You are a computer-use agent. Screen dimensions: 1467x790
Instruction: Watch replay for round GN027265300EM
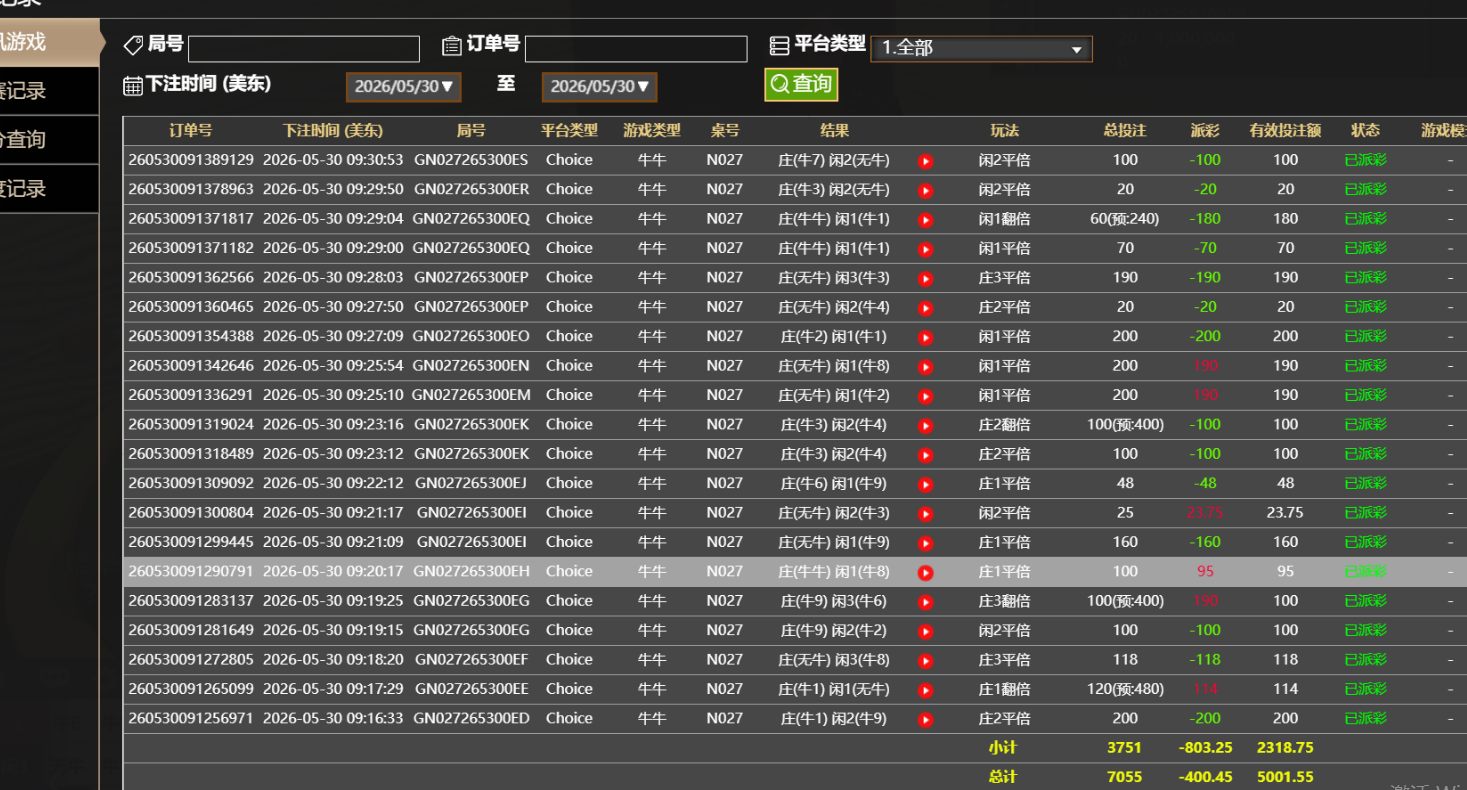point(926,396)
